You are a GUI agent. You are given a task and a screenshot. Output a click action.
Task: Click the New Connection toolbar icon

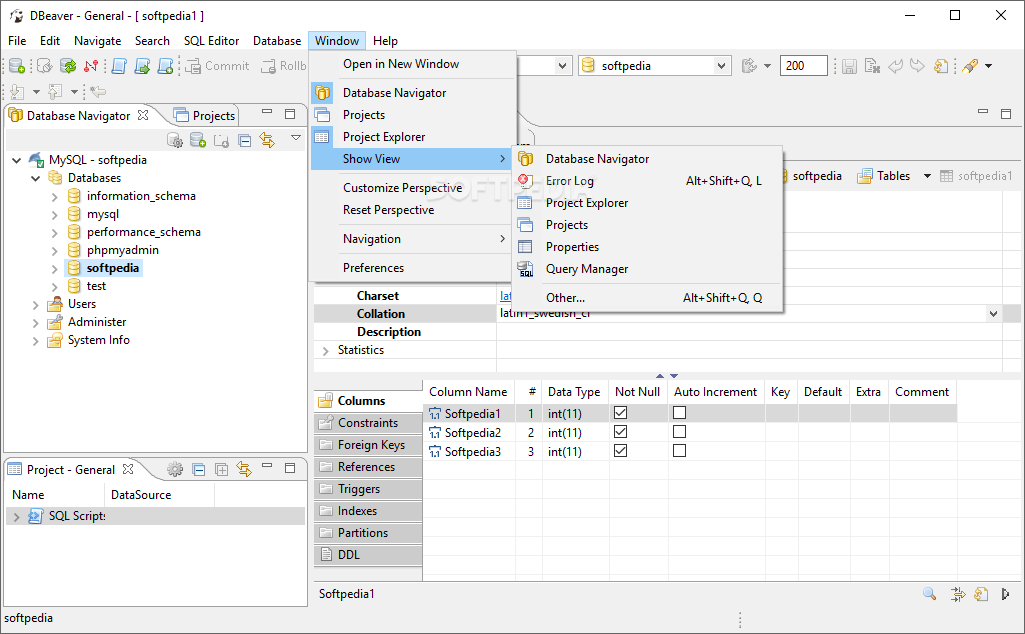point(17,65)
